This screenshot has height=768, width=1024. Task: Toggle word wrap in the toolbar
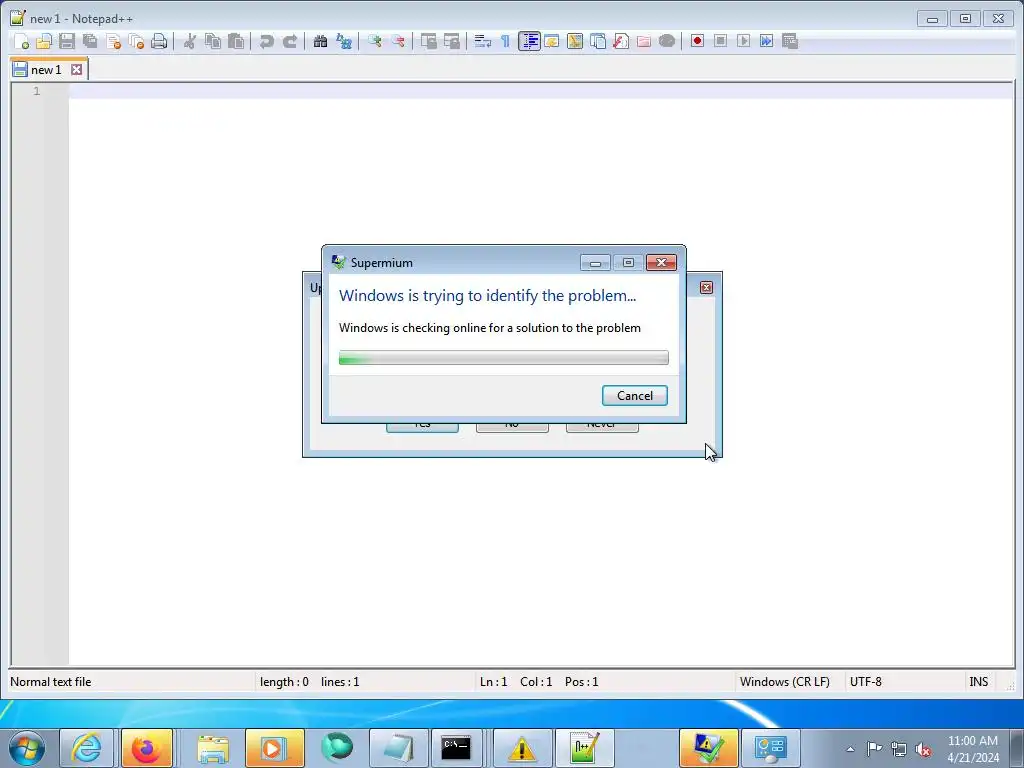(483, 41)
